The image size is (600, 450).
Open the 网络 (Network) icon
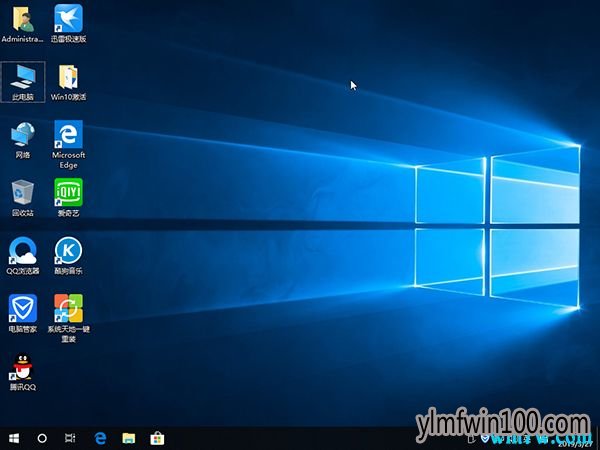23,140
